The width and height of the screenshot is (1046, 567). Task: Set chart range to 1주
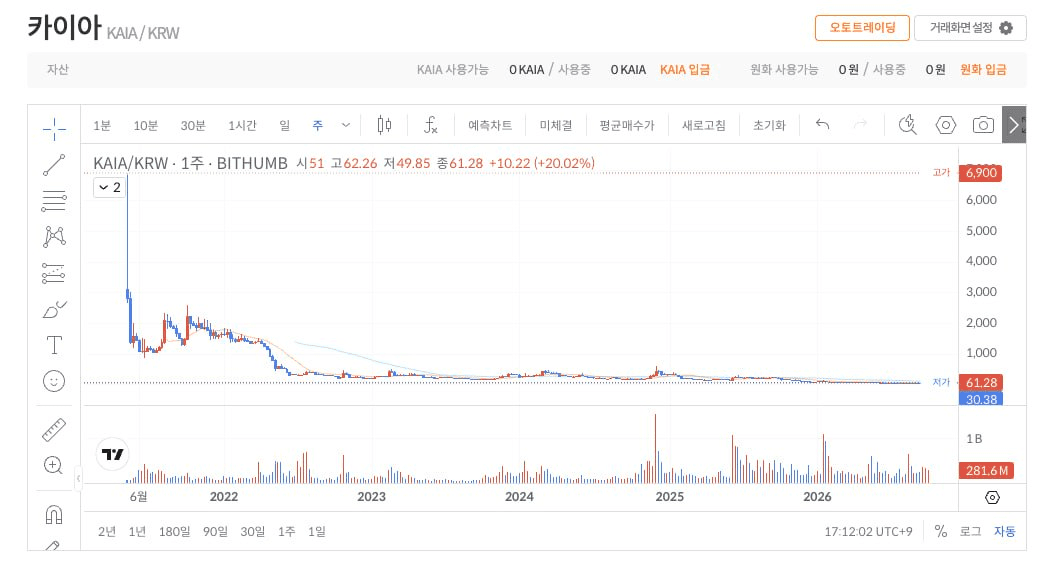tap(286, 532)
